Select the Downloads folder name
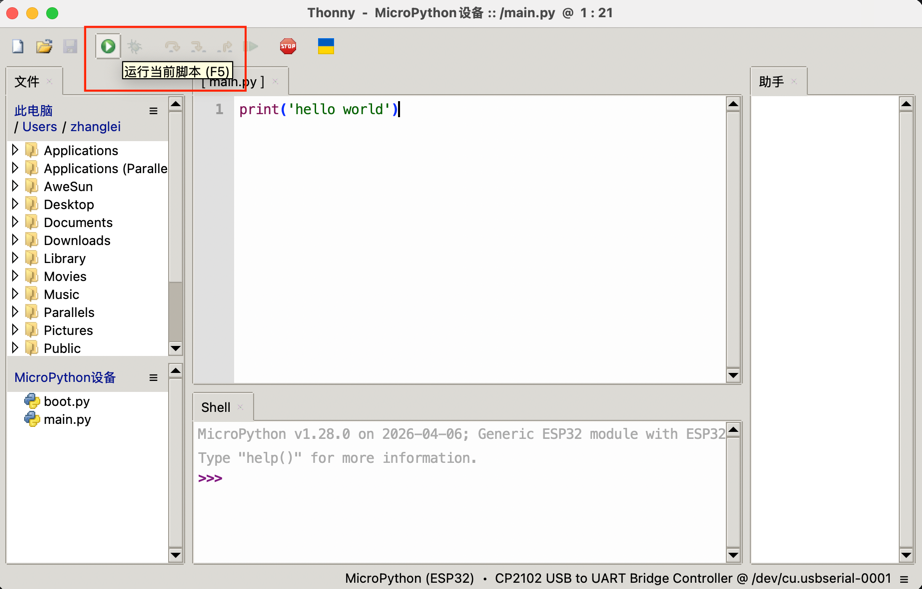Screen dimensions: 922x589 [77, 240]
